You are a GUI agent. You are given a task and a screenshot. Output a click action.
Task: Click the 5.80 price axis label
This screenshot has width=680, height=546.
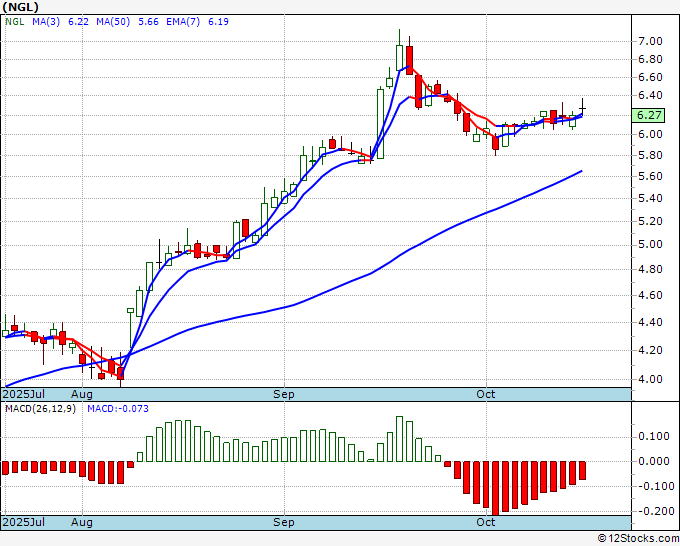pos(650,155)
